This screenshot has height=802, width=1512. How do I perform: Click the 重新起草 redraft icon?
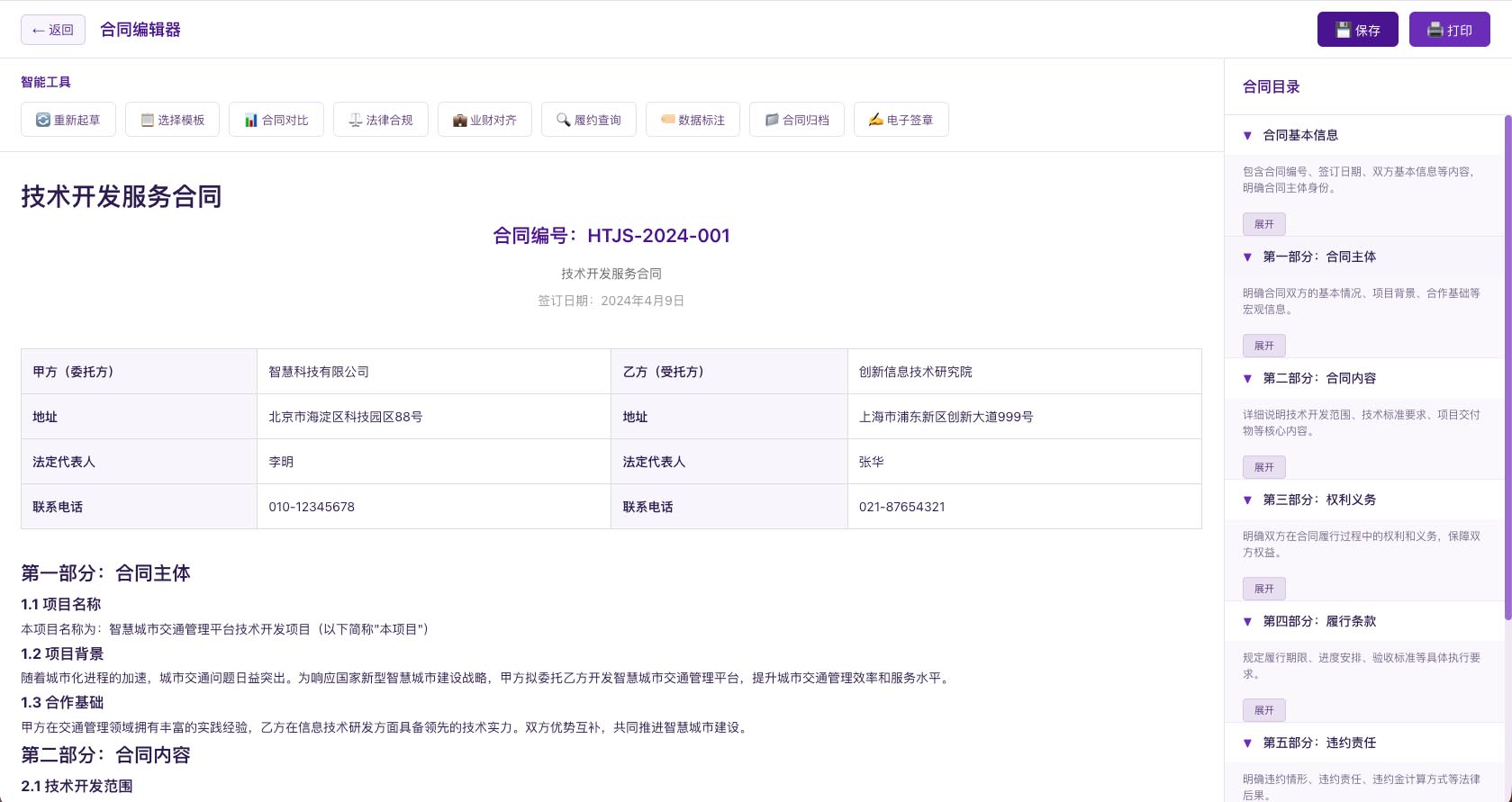point(43,120)
